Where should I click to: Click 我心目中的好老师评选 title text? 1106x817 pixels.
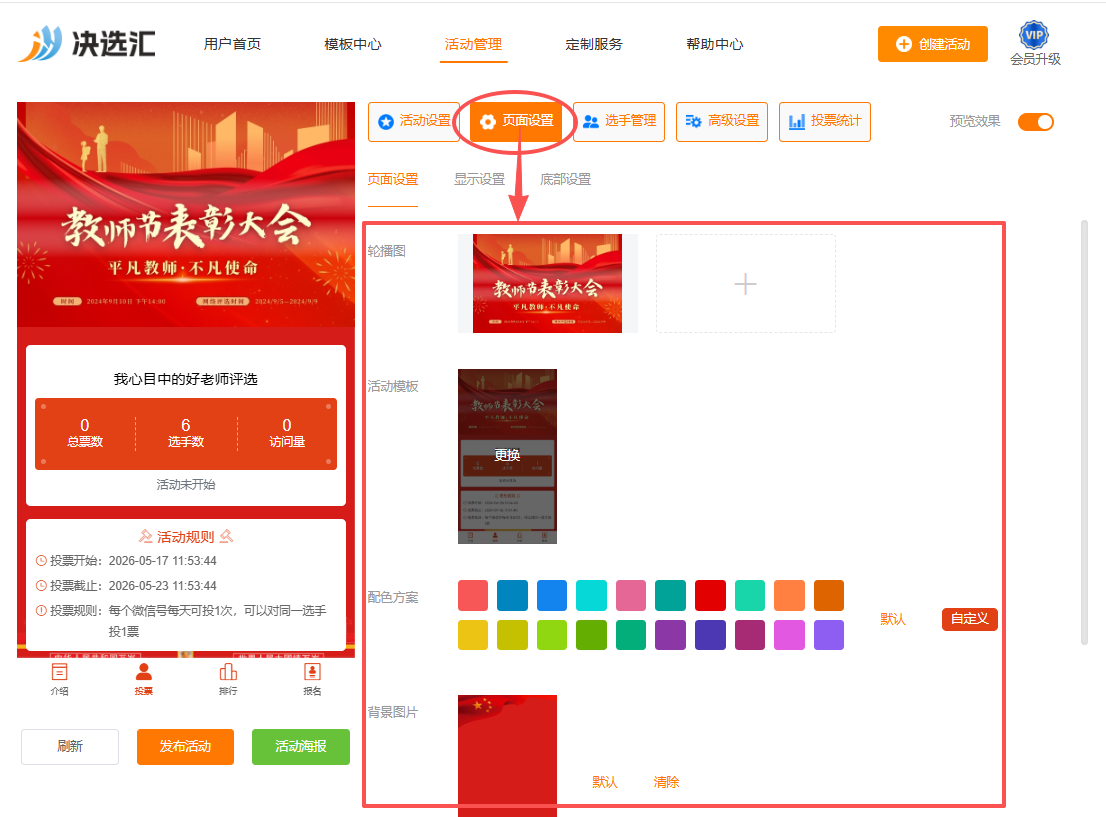coord(186,379)
